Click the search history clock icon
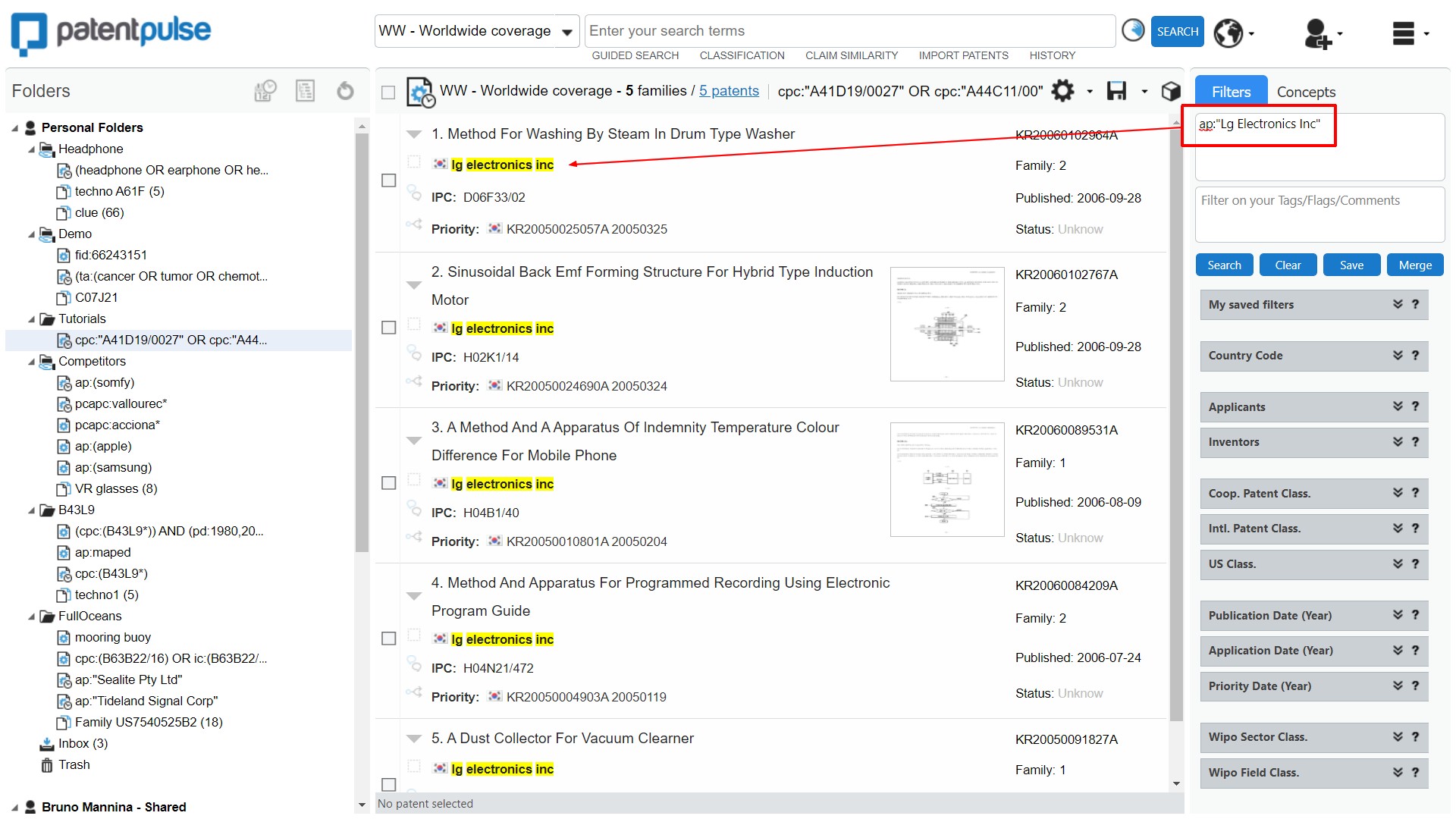The width and height of the screenshot is (1456, 819). (x=1132, y=31)
